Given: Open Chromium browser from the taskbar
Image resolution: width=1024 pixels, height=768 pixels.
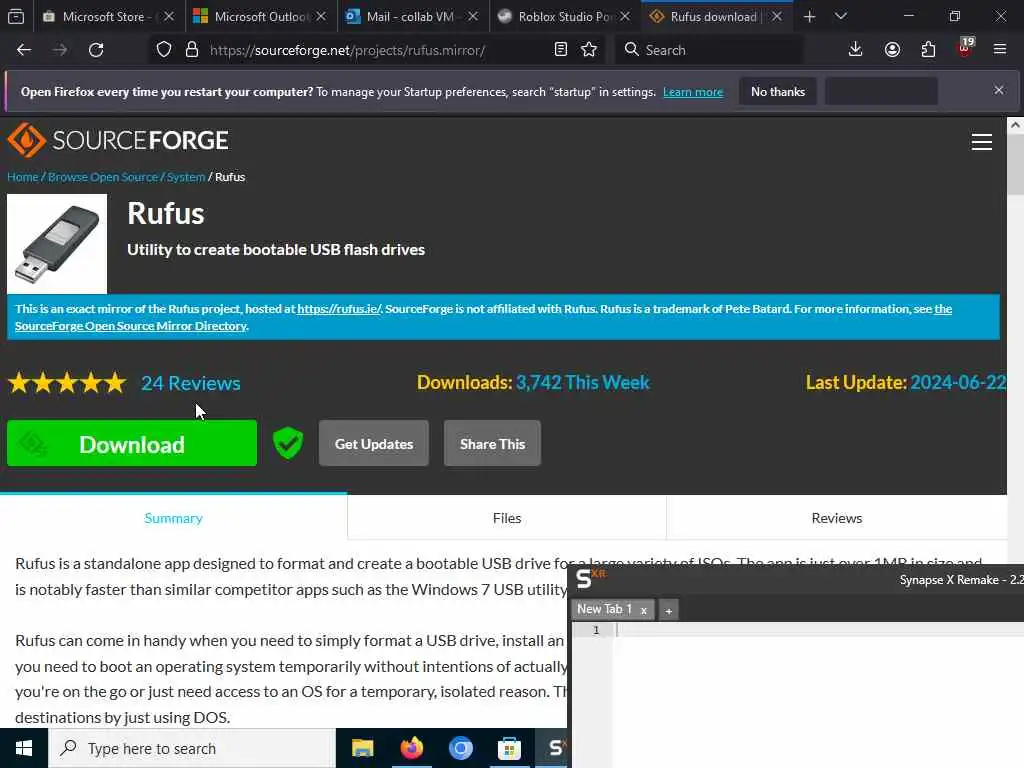Looking at the screenshot, I should 460,748.
